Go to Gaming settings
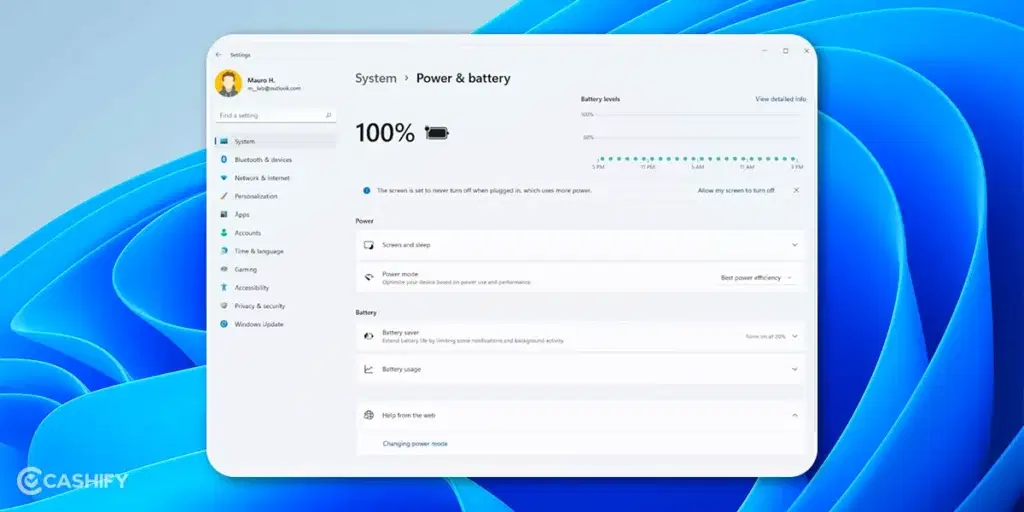Viewport: 1024px width, 512px height. click(x=276, y=269)
